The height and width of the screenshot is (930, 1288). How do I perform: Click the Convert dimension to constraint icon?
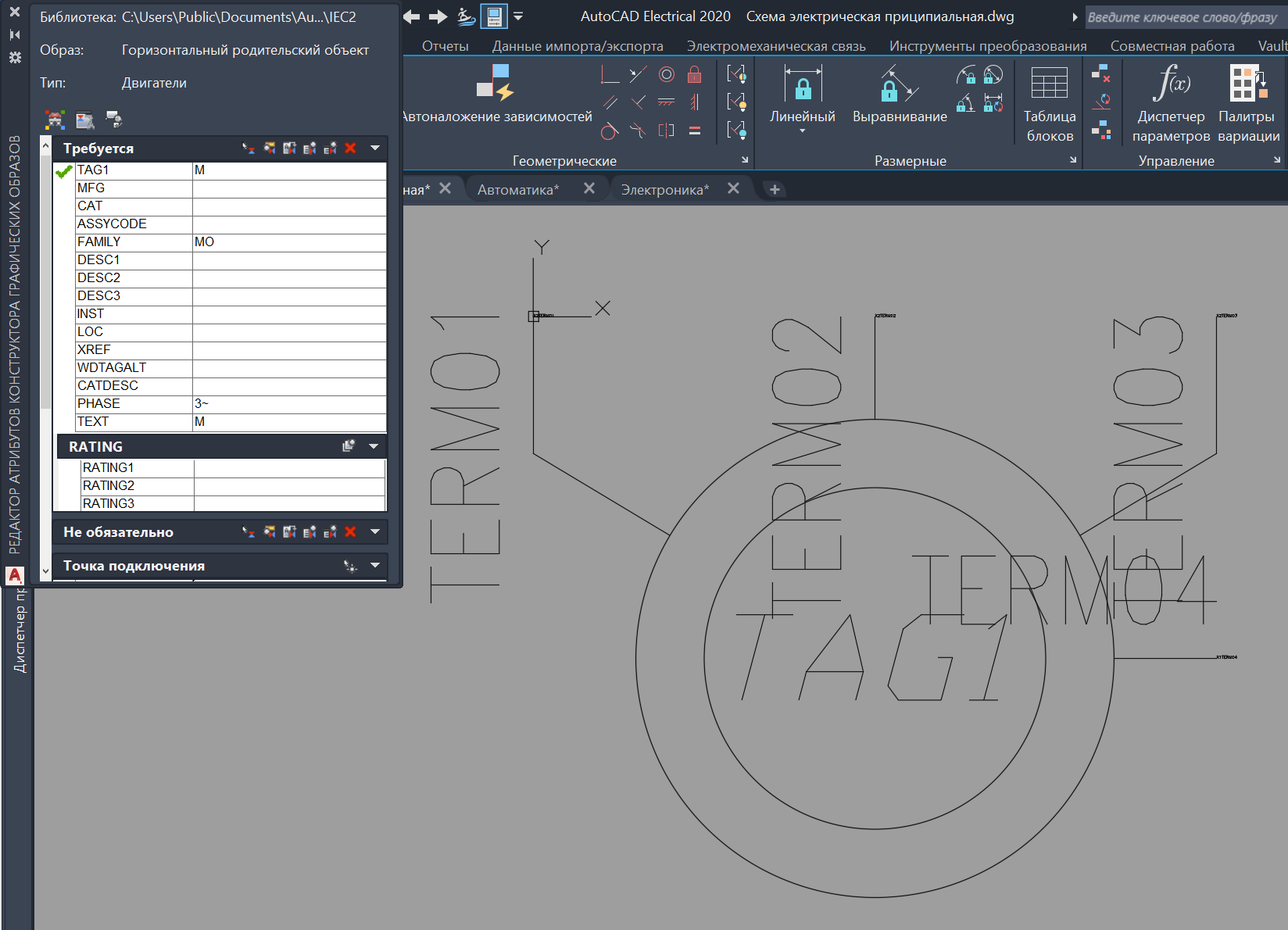tap(993, 103)
